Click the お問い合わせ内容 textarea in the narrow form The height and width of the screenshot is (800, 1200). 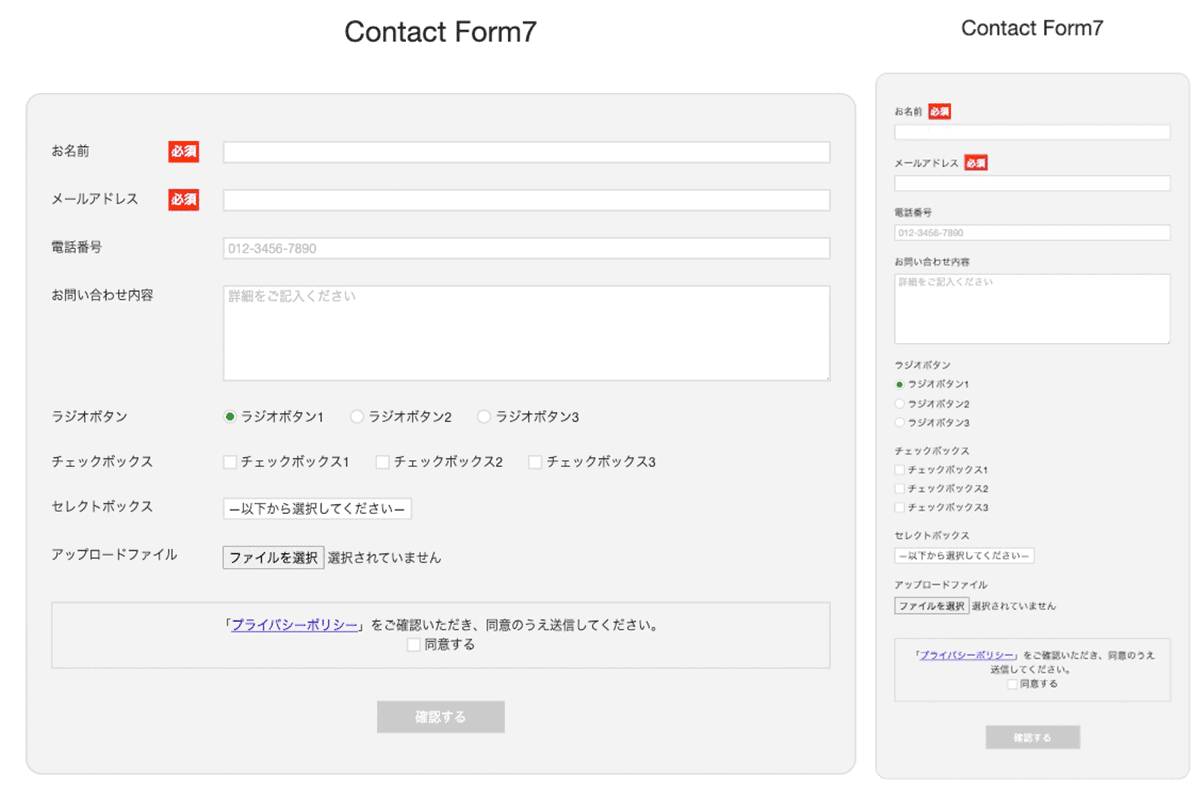1032,309
